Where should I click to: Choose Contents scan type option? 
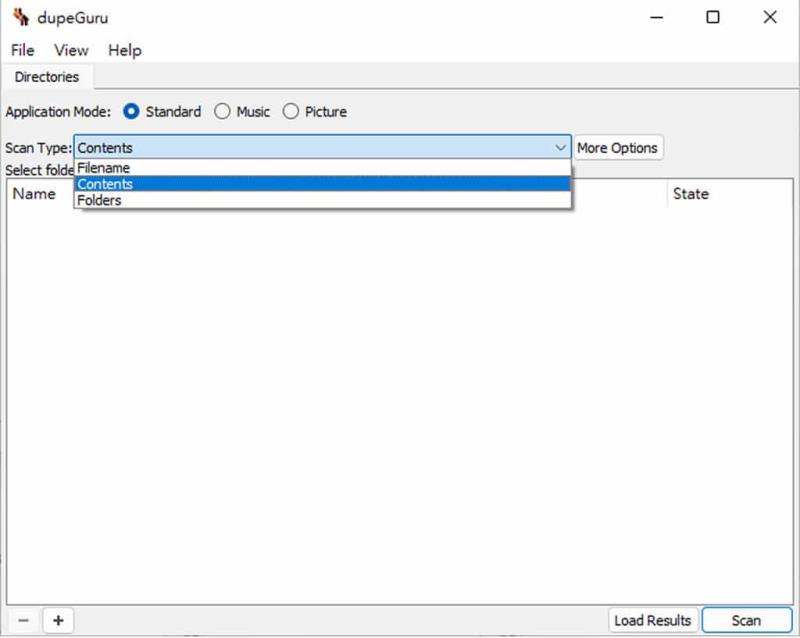[x=322, y=184]
